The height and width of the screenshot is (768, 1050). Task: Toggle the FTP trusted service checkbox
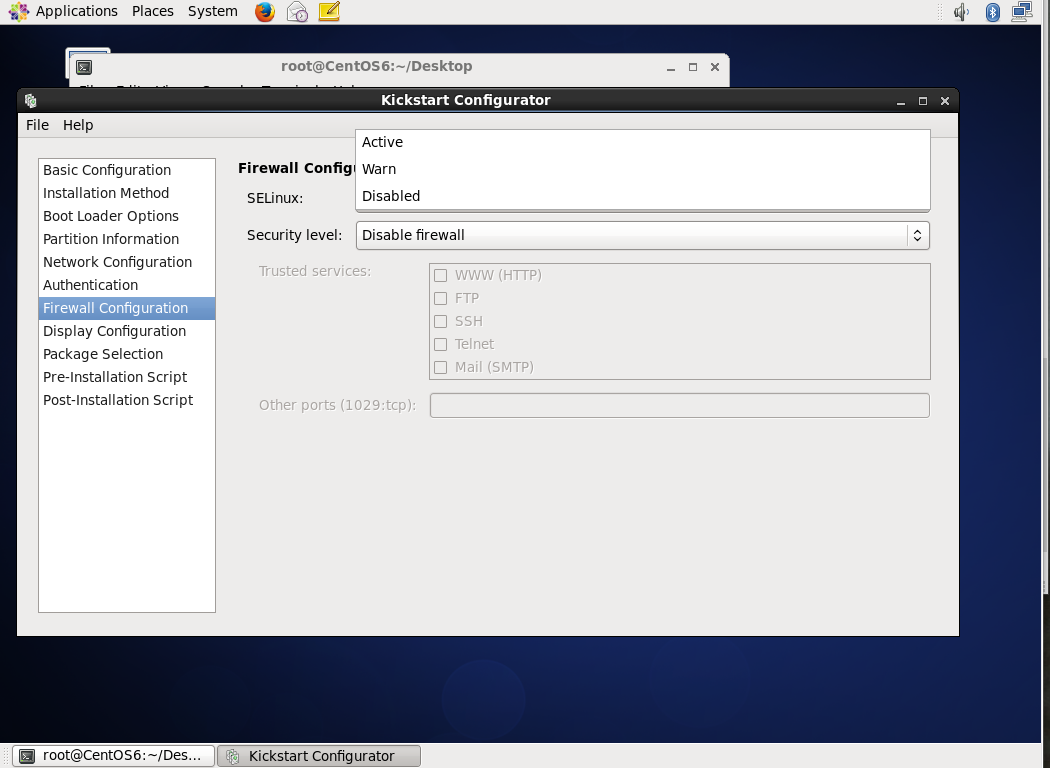pyautogui.click(x=441, y=298)
